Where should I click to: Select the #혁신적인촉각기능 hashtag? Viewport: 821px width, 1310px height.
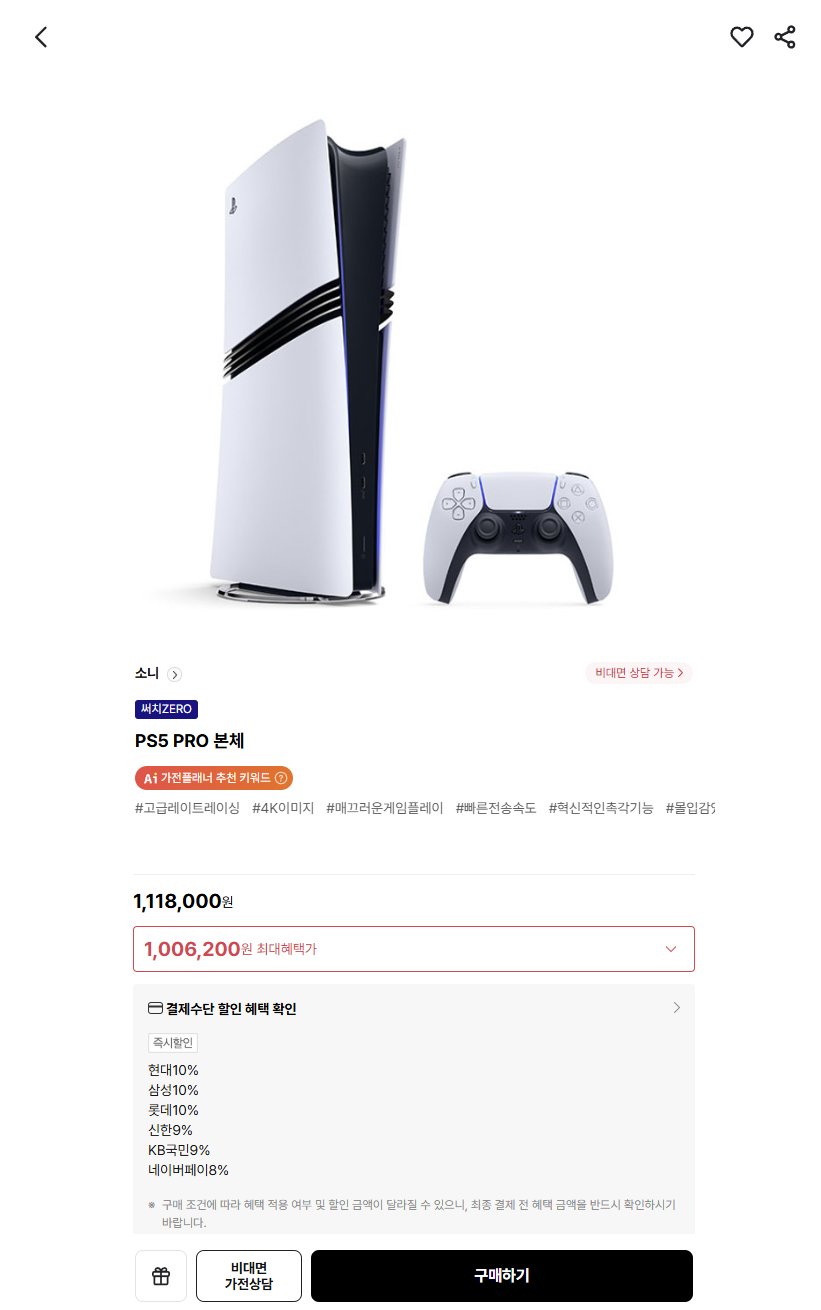tap(601, 808)
